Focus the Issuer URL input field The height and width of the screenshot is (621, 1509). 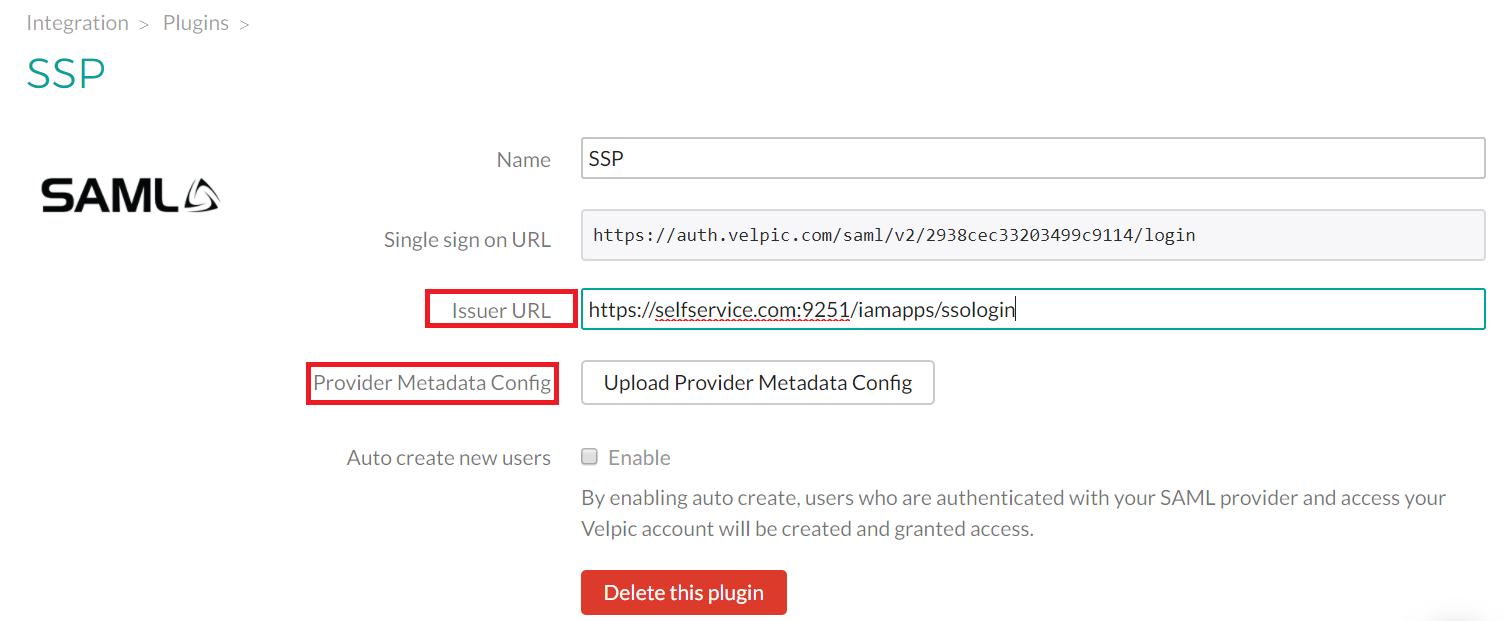(1032, 310)
